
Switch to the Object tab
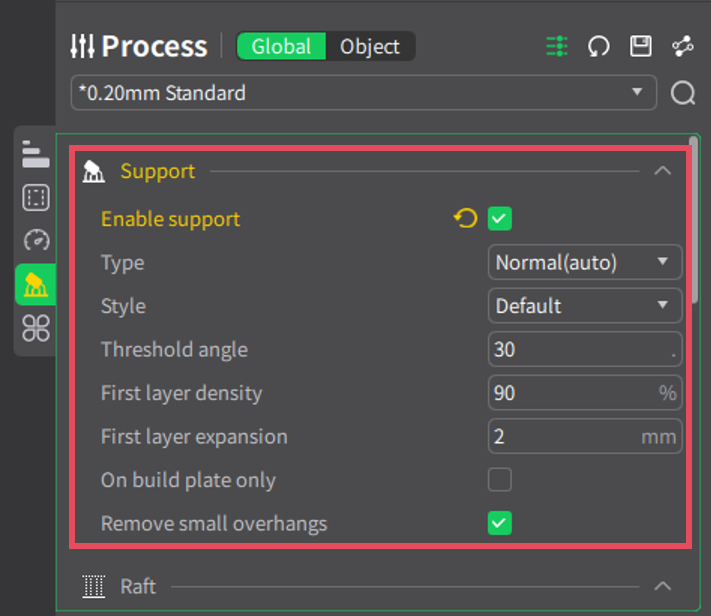tap(370, 46)
